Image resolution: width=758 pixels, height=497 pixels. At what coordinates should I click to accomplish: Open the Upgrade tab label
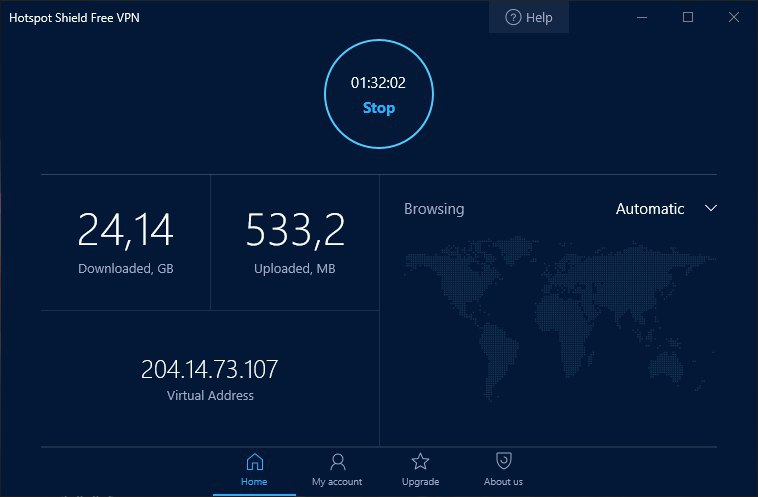pos(421,482)
